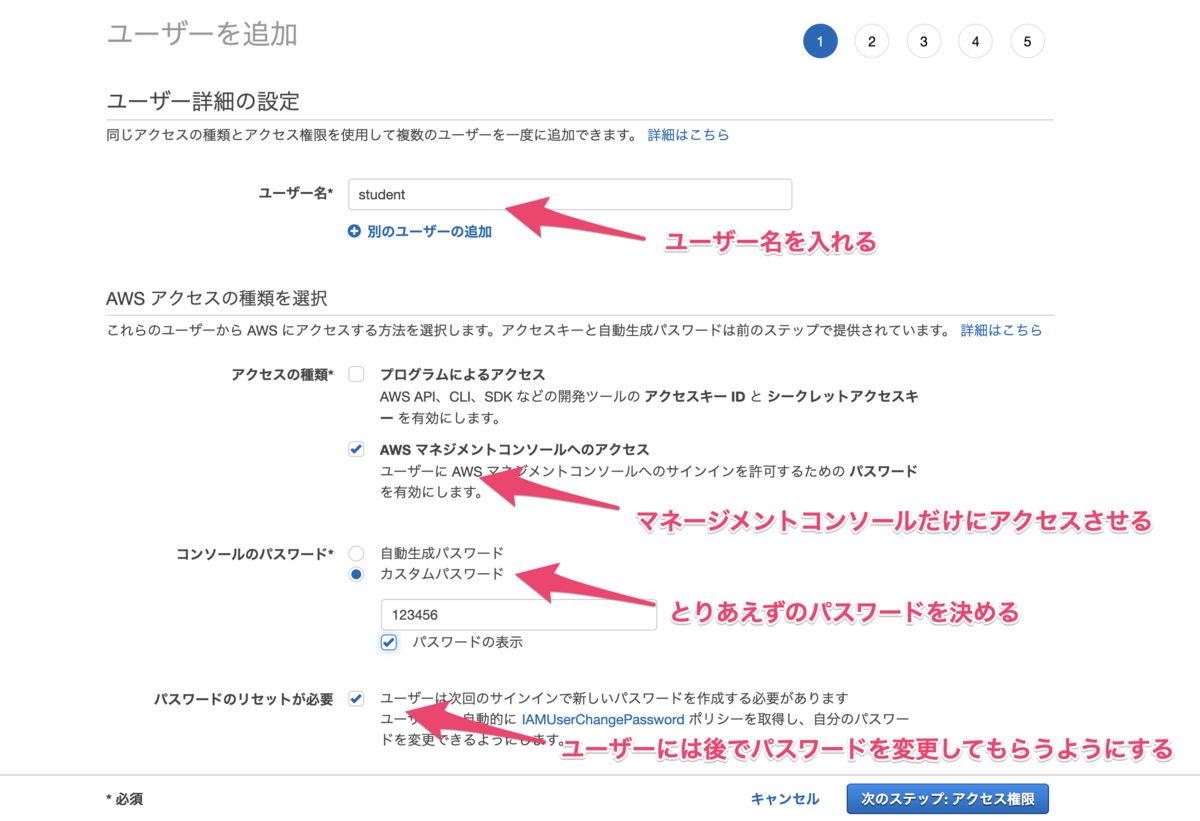Click the ユーザー詳細の設定 heading
The image size is (1200, 821).
point(203,101)
